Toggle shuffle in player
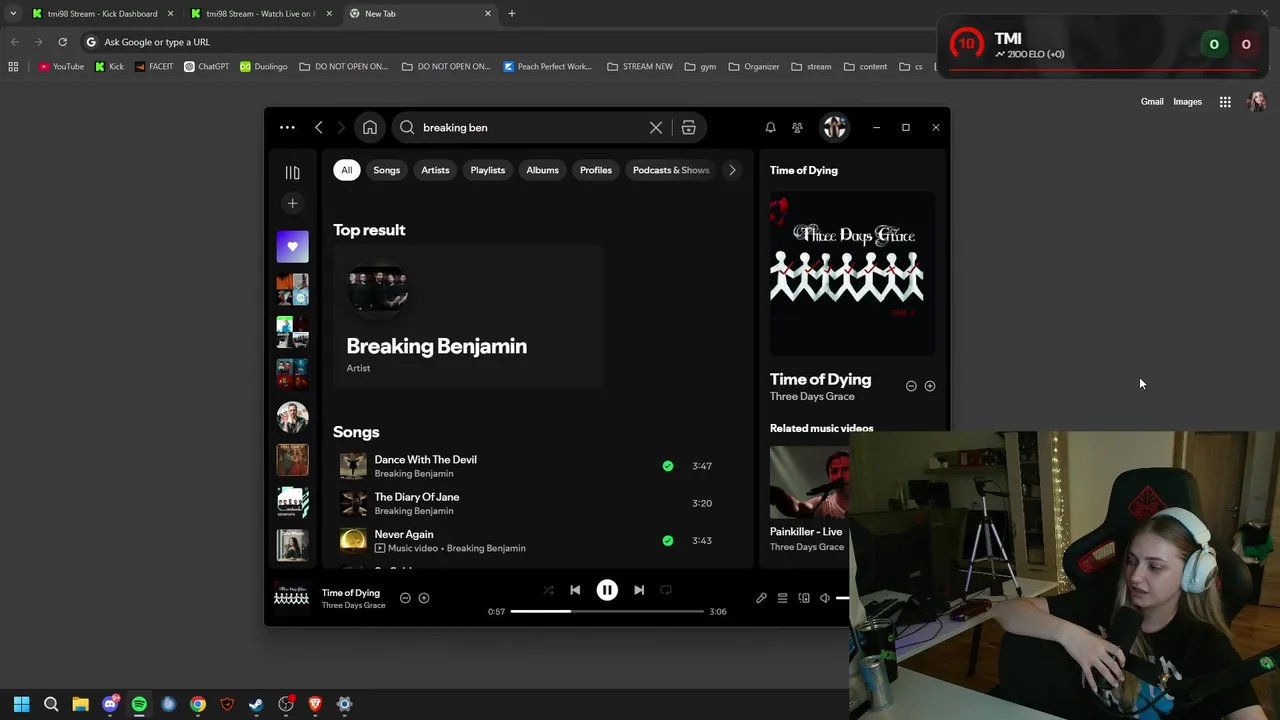 (548, 590)
